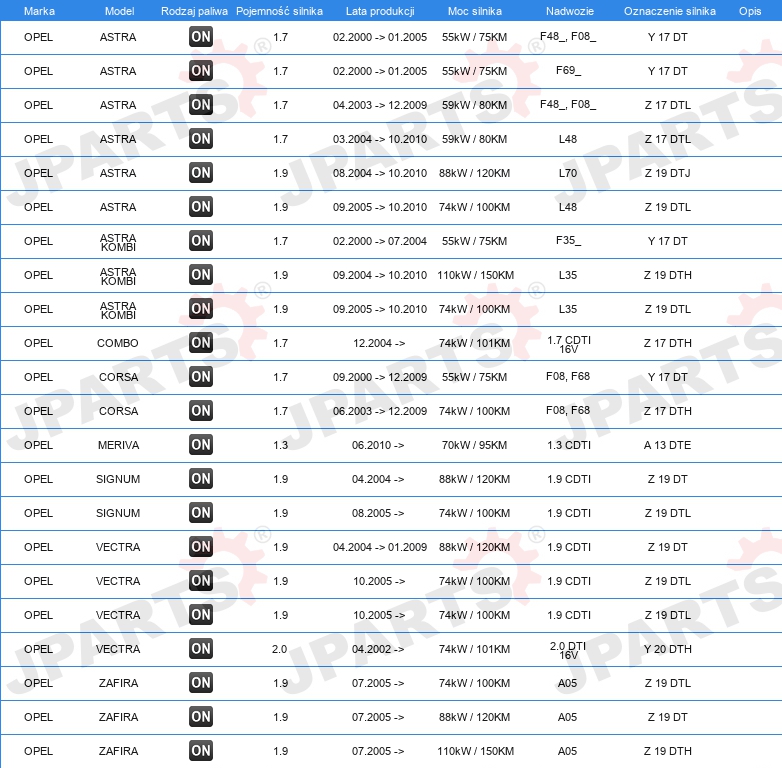782x768 pixels.
Task: Click ON icon in CORSA Y 17 DT row
Action: pyautogui.click(x=201, y=377)
